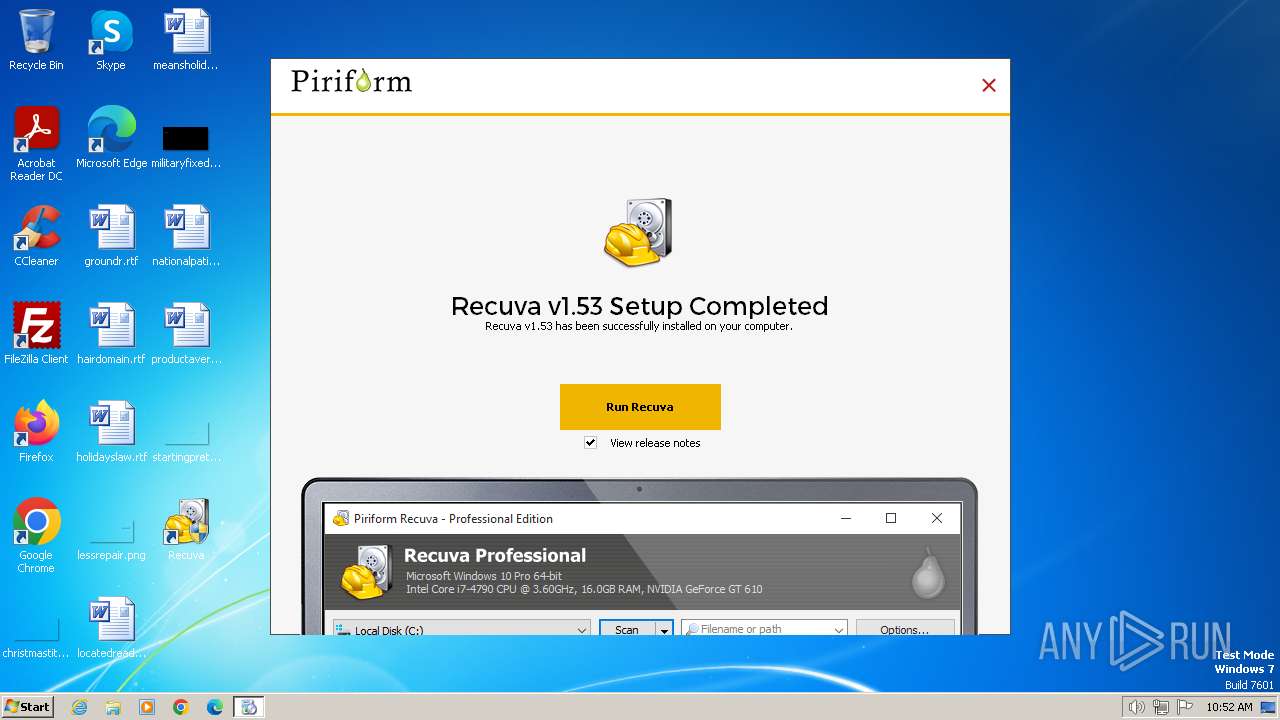The height and width of the screenshot is (720, 1280).
Task: Select the "Recuva v1.53 Setup Completed" heading
Action: click(640, 306)
